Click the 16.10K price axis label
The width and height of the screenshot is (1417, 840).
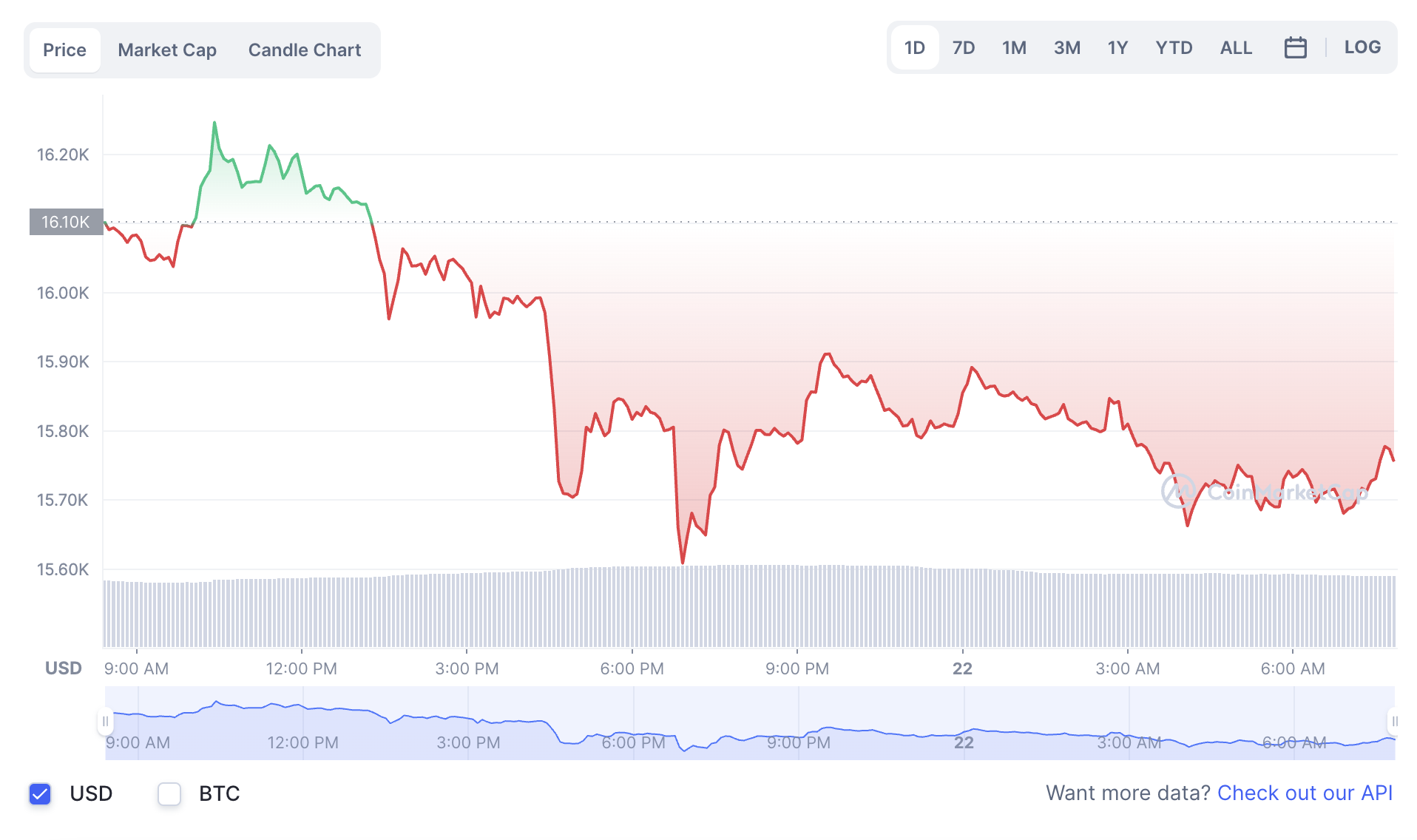pos(65,221)
